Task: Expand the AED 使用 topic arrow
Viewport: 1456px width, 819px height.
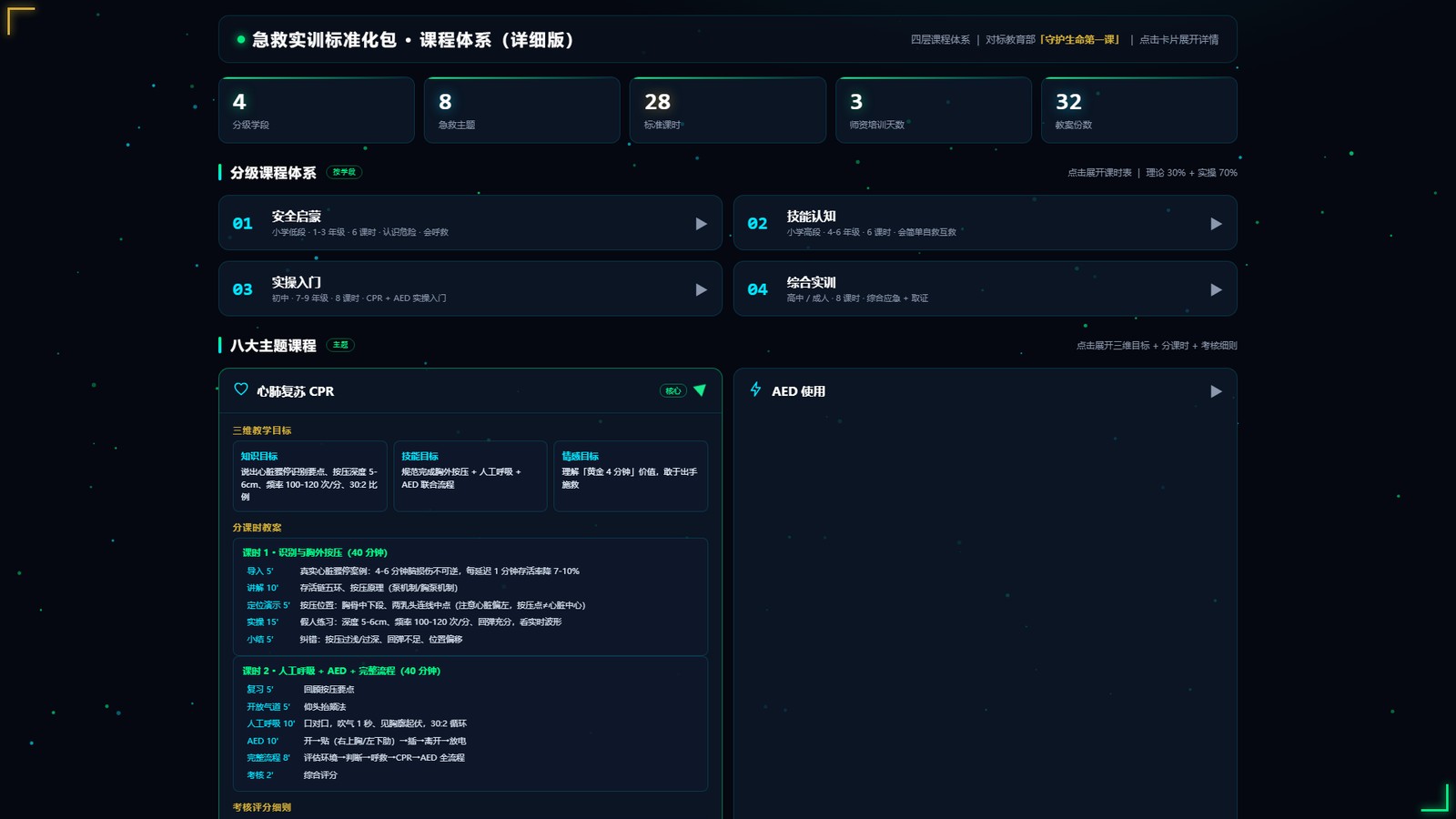Action: tap(1216, 391)
